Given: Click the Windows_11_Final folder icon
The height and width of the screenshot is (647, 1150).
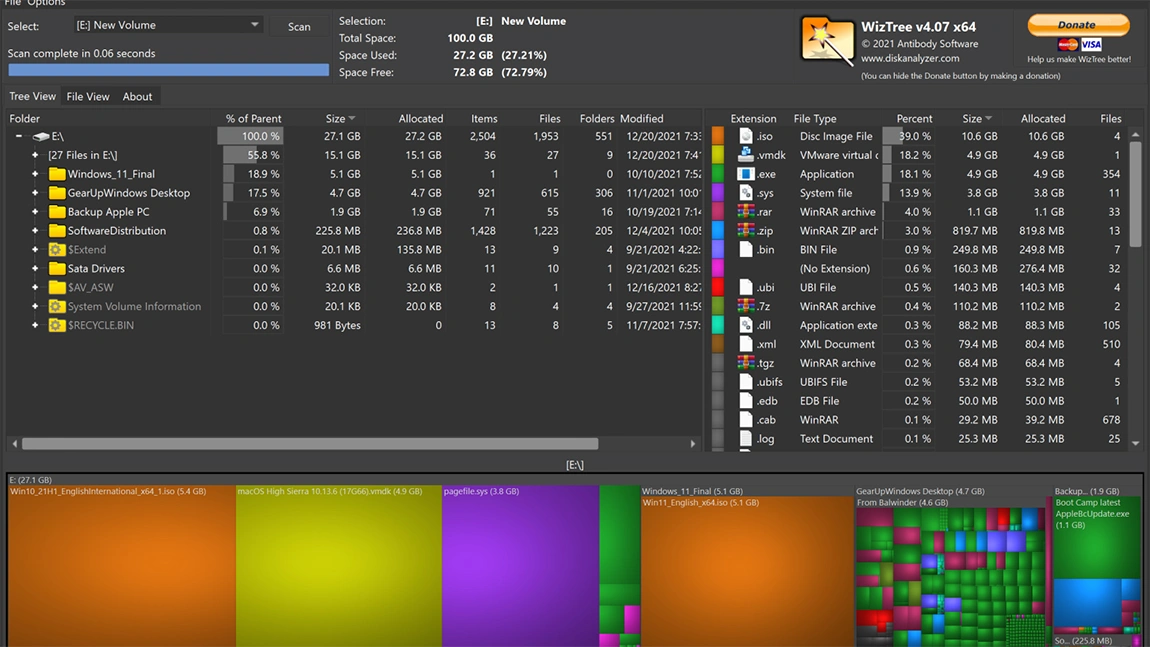Looking at the screenshot, I should tap(57, 174).
